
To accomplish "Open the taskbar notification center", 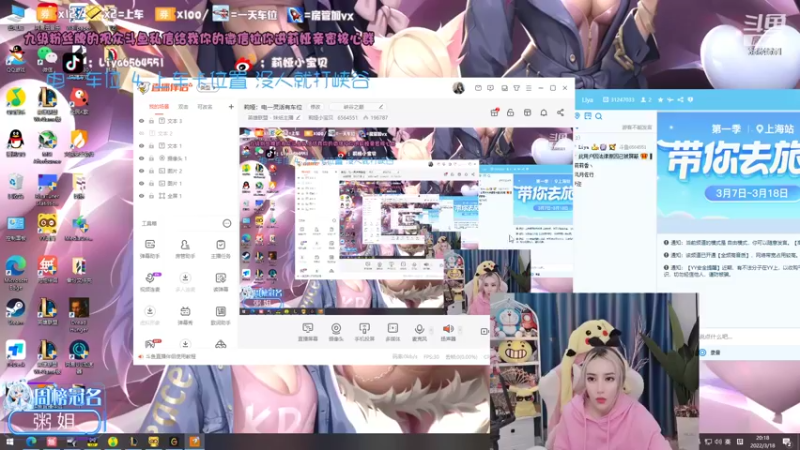I will [787, 442].
